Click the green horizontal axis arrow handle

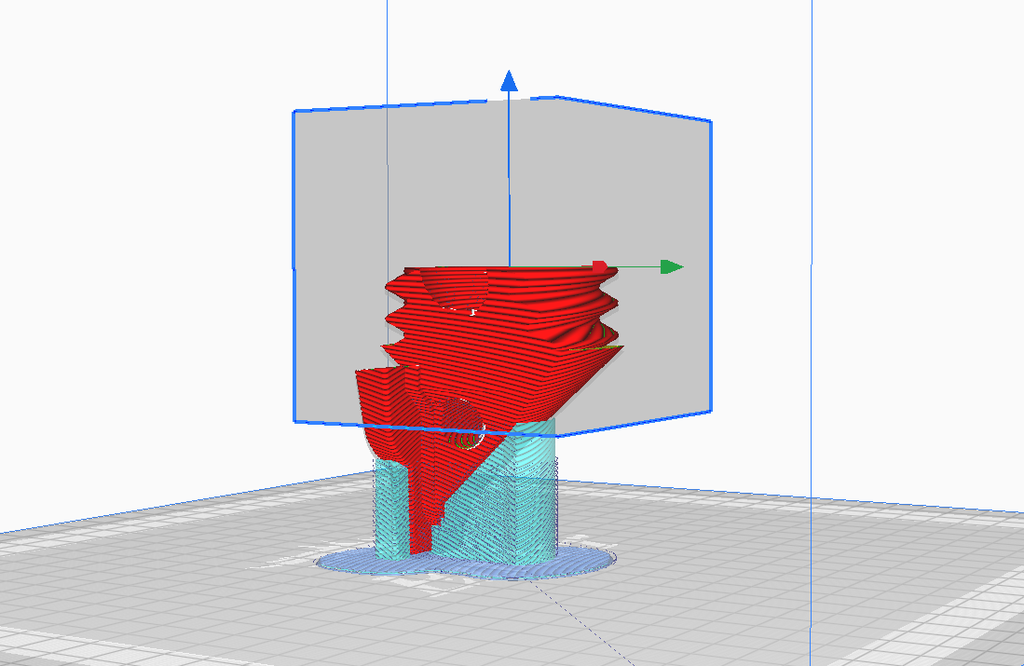pyautogui.click(x=671, y=267)
